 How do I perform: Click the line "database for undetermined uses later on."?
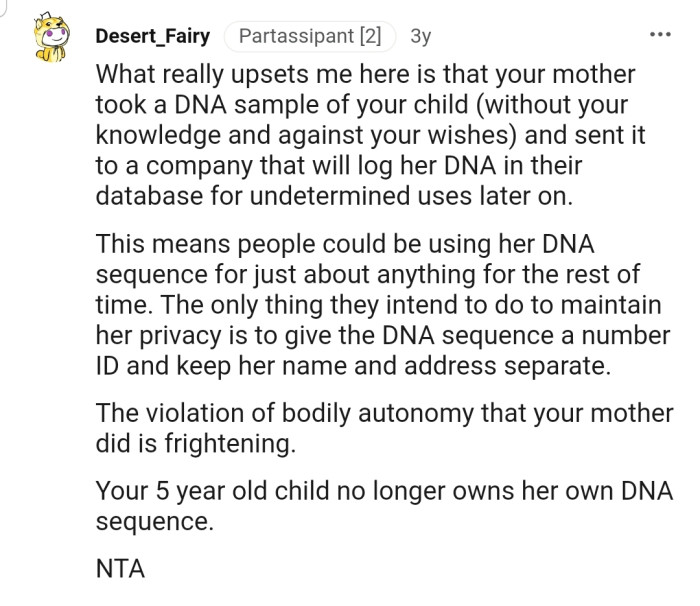point(334,195)
